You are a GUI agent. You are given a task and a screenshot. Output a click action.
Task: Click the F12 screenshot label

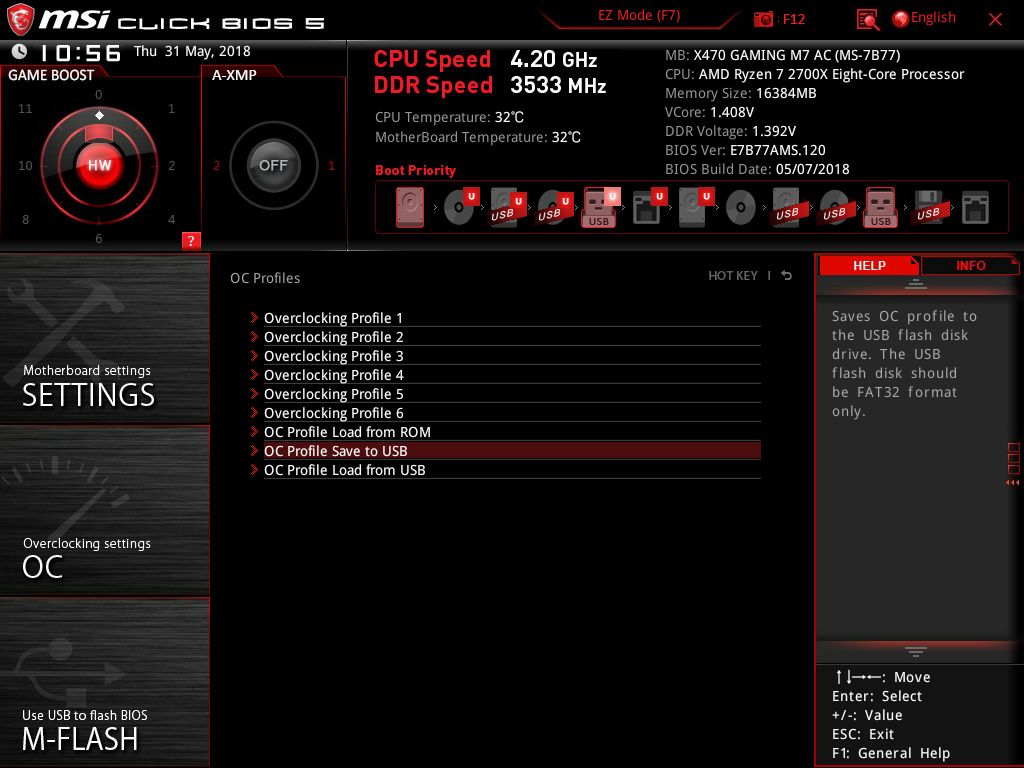[x=793, y=19]
